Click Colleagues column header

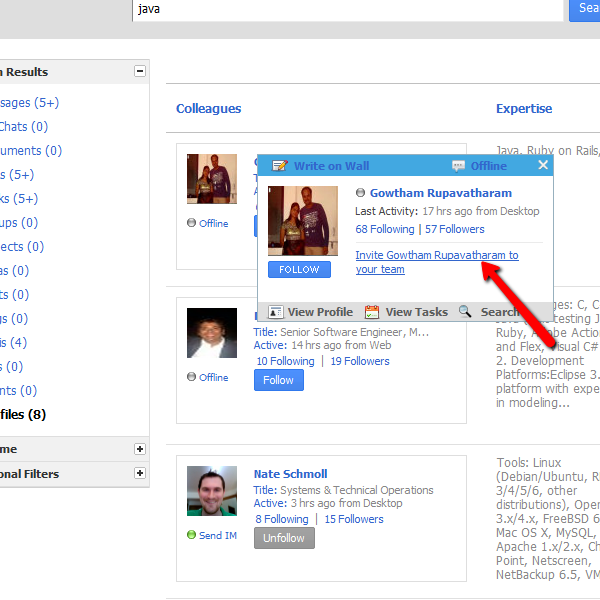tap(209, 109)
